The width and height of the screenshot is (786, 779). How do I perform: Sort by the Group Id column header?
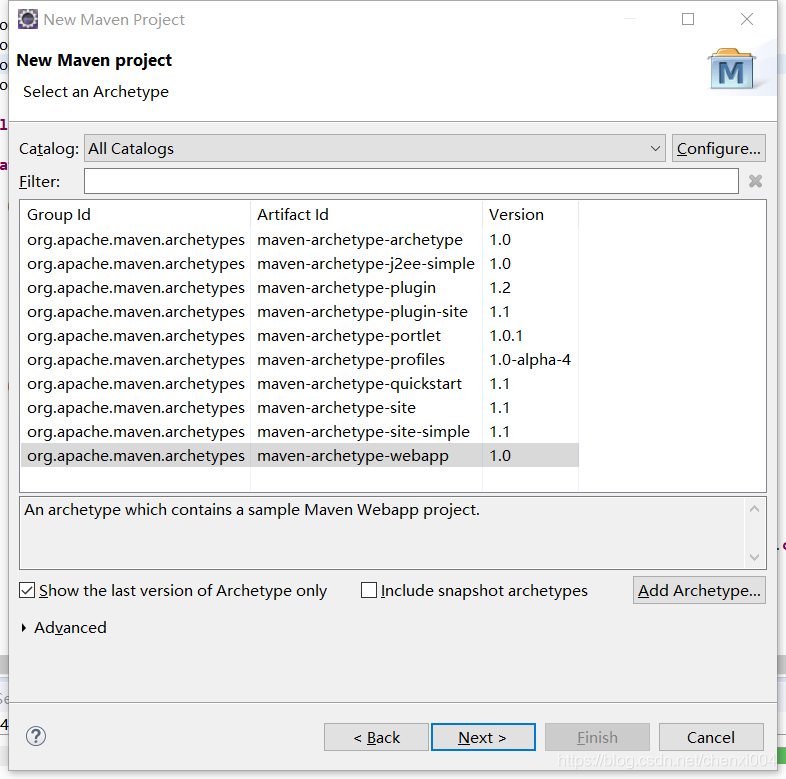135,215
